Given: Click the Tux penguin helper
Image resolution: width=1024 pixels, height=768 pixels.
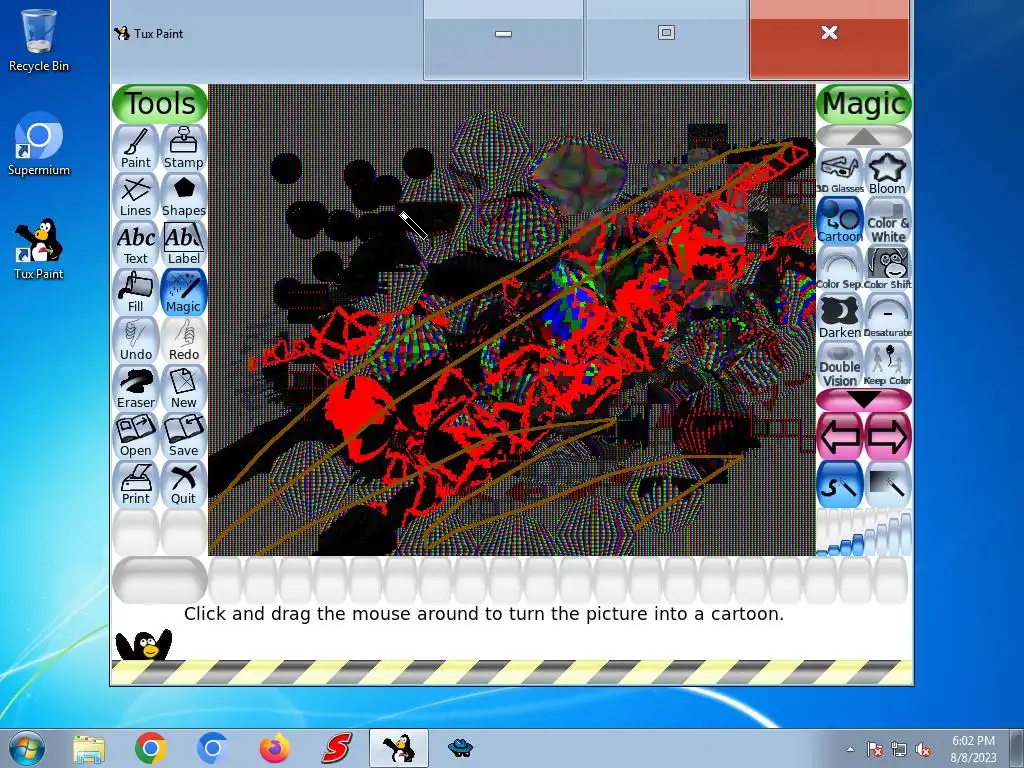Looking at the screenshot, I should 144,644.
